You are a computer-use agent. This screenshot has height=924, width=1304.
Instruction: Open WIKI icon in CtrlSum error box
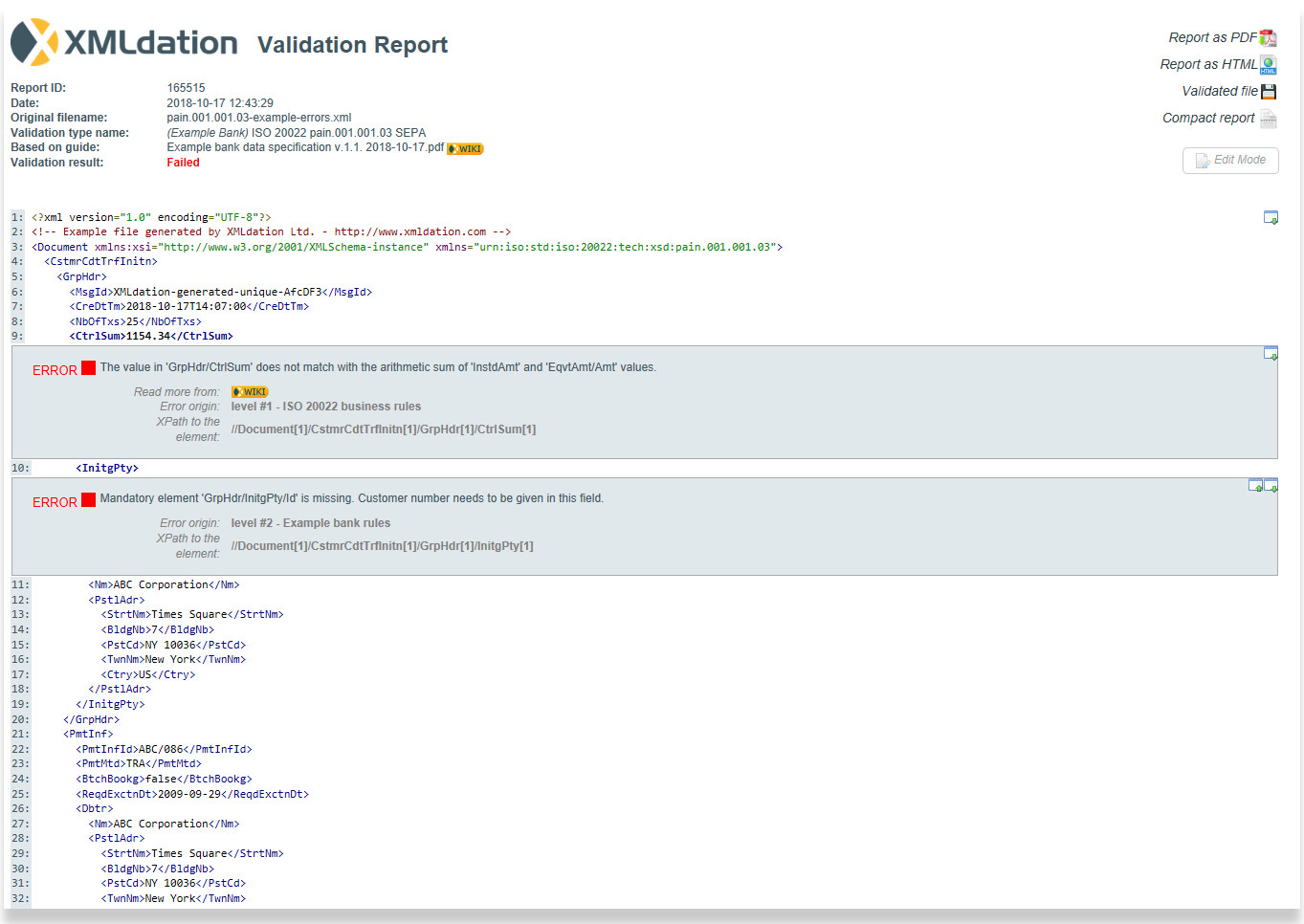click(250, 391)
